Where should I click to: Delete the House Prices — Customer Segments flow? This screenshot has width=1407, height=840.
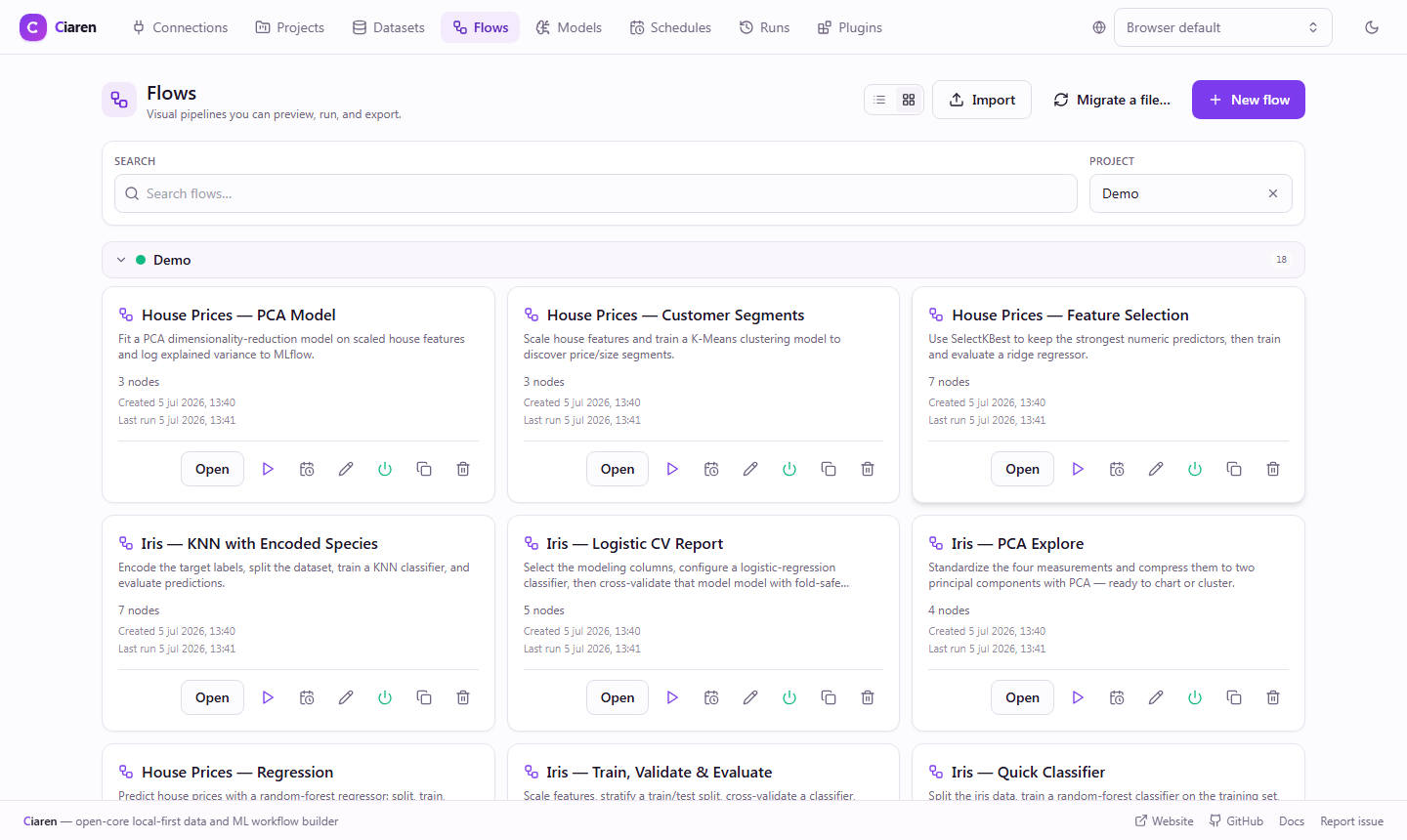[868, 469]
